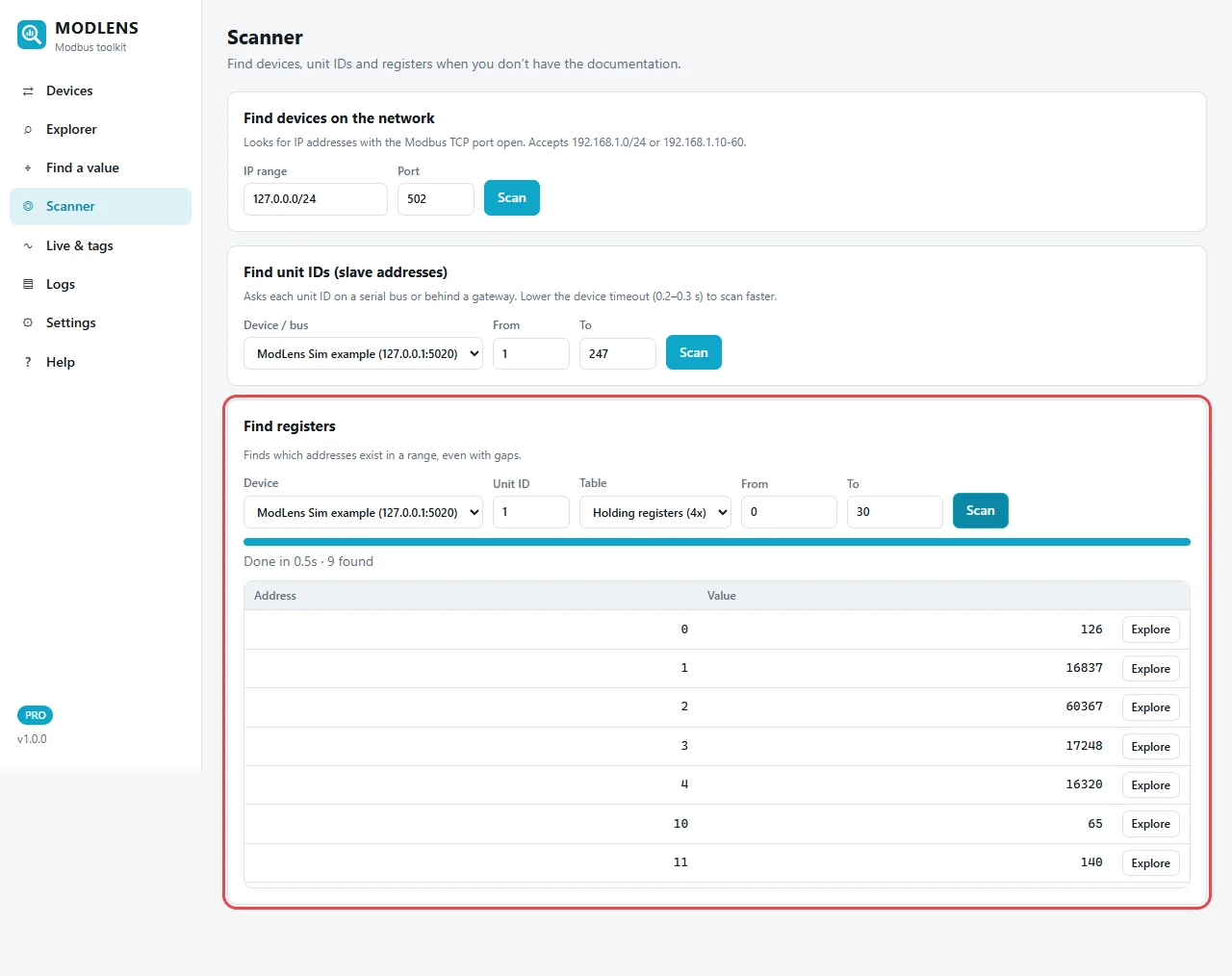This screenshot has width=1232, height=976.
Task: Scan the network for devices
Action: click(x=512, y=198)
